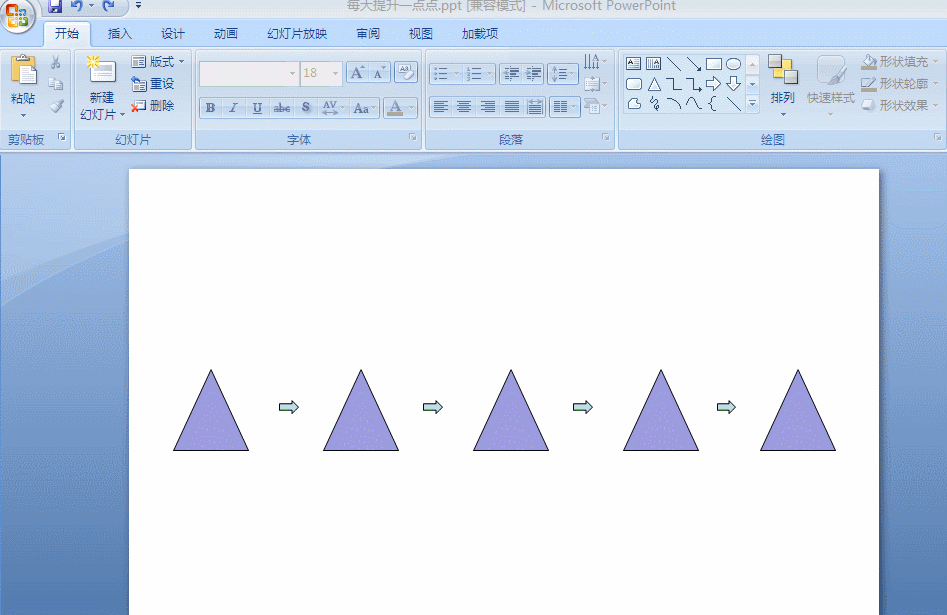Image resolution: width=947 pixels, height=615 pixels.
Task: Click the 删除 slide button
Action: pos(153,105)
